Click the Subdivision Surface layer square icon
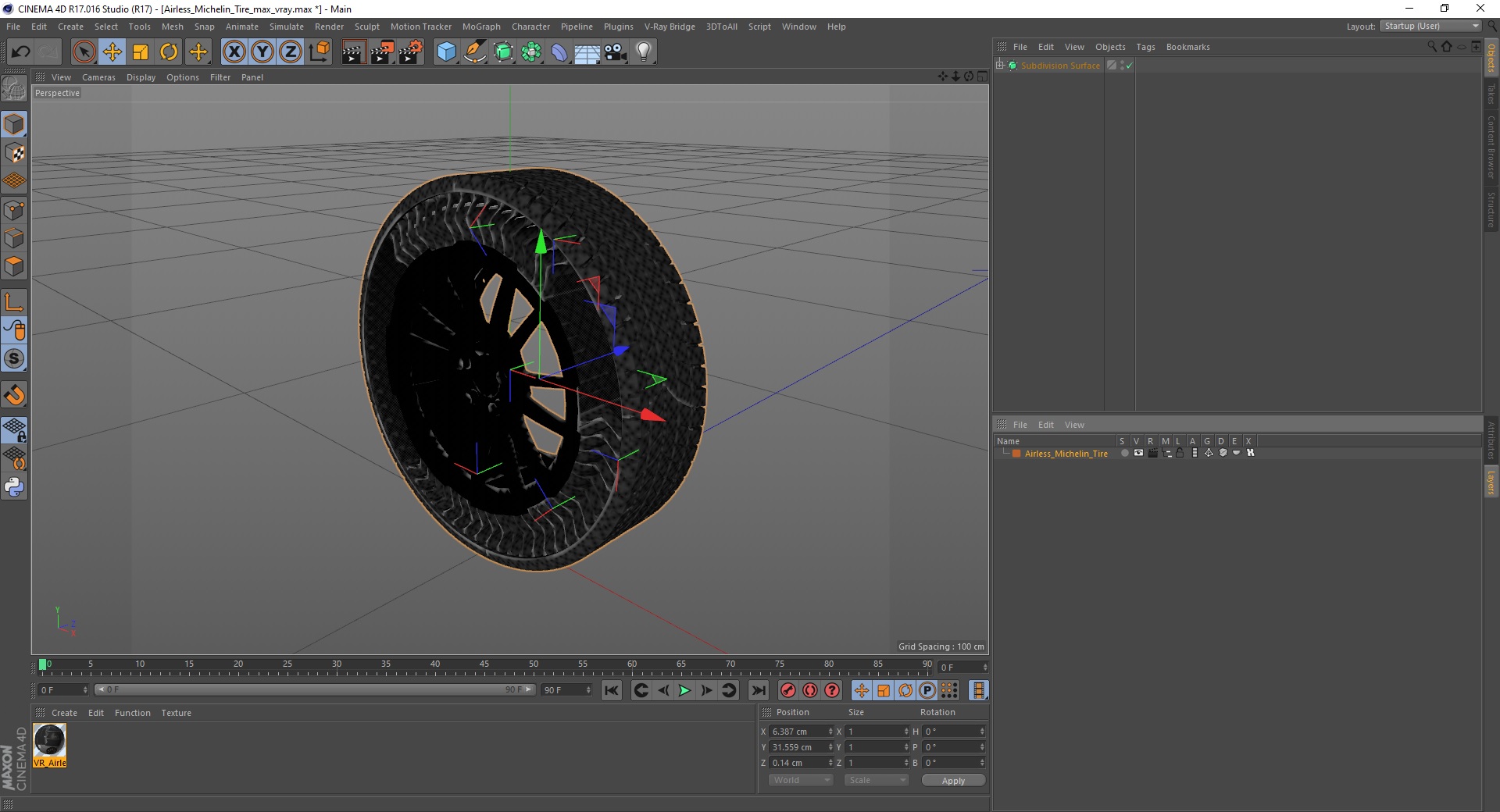 pyautogui.click(x=1112, y=66)
